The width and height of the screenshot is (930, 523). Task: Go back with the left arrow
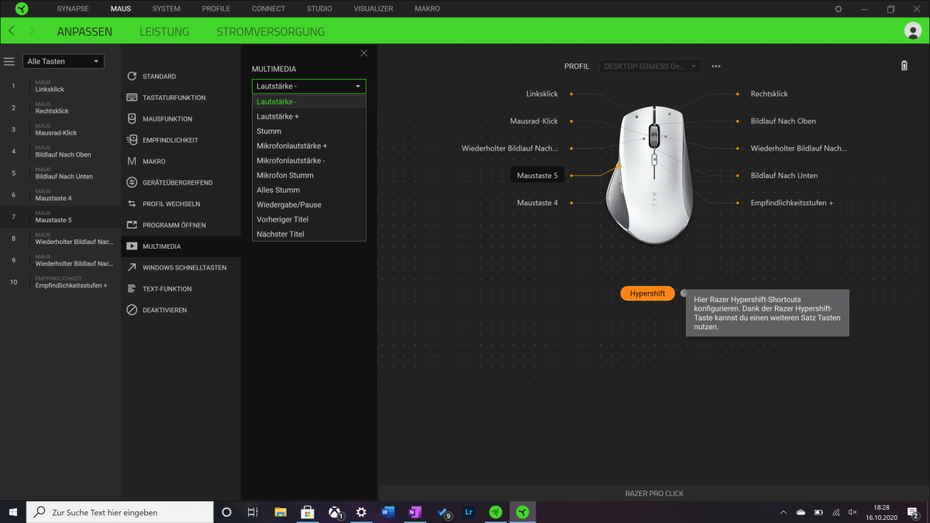click(x=11, y=31)
